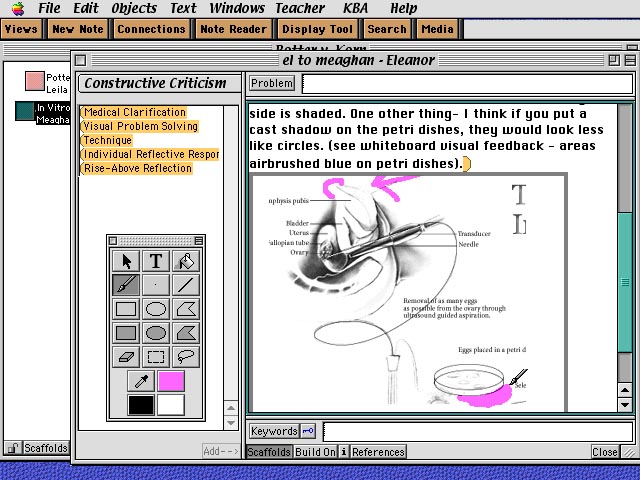Screen dimensions: 640x480
Task: Collapse the tool palette window shade
Action: click(199, 241)
